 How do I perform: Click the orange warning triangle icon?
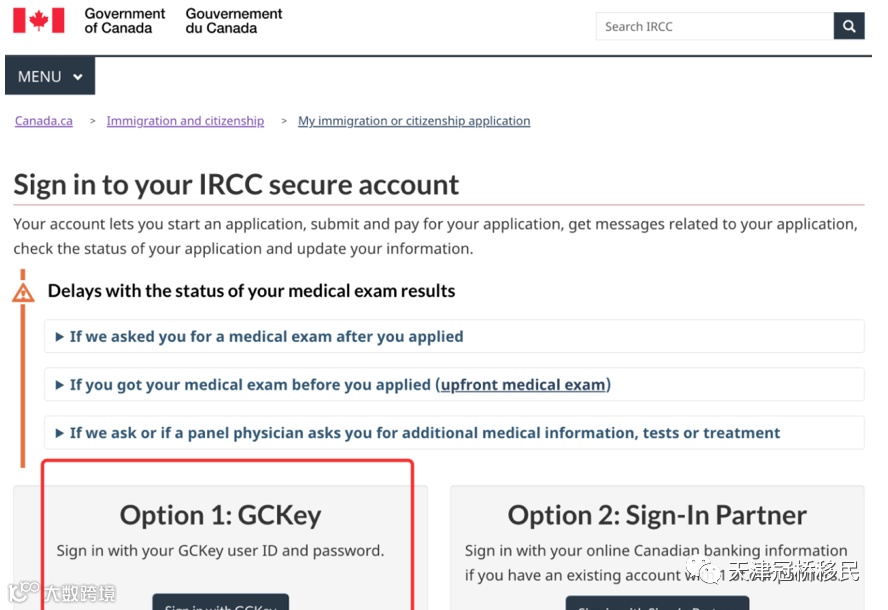[x=23, y=292]
